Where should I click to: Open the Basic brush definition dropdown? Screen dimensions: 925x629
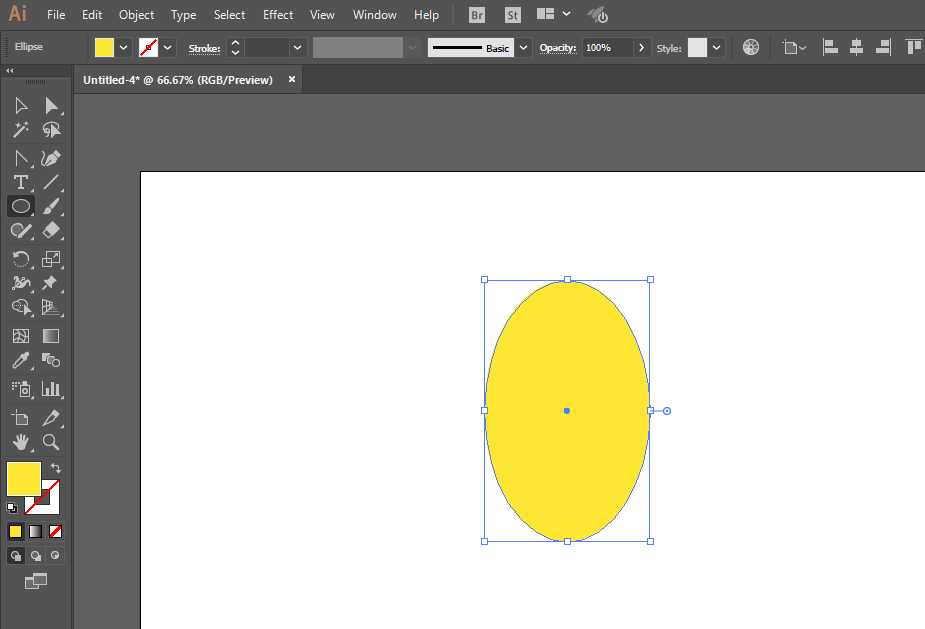click(524, 47)
